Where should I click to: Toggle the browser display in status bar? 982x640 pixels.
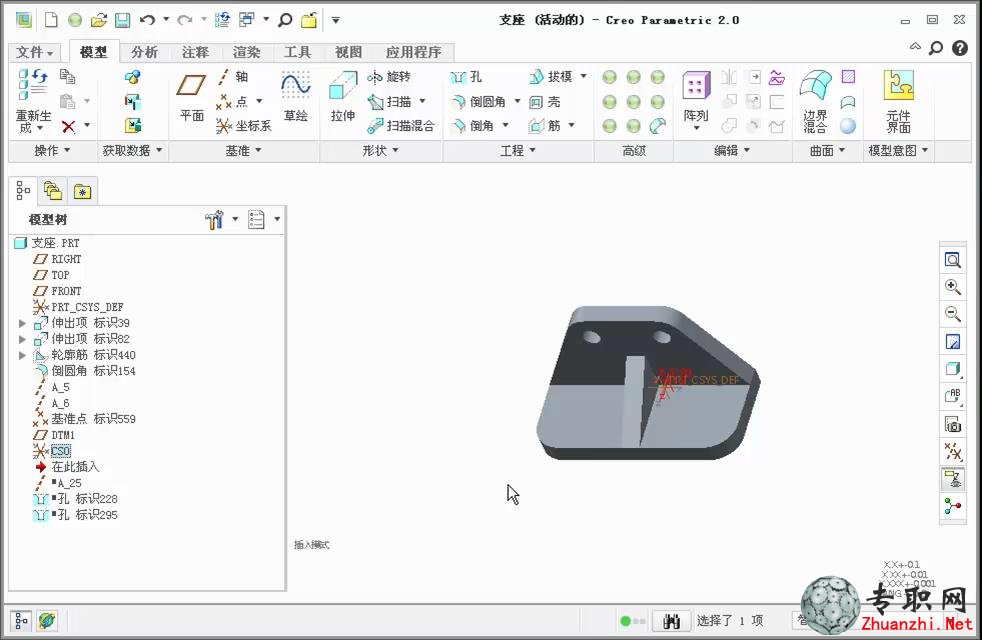[x=47, y=621]
